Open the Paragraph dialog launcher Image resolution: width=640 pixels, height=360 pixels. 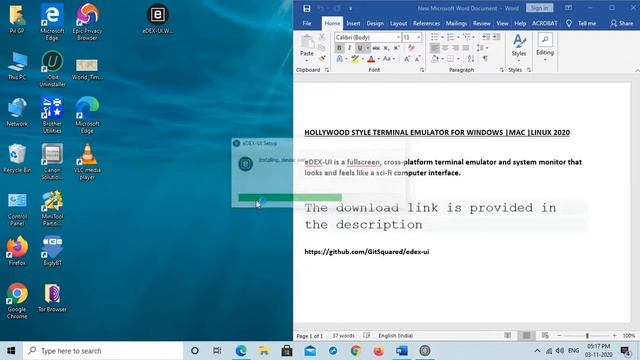(x=501, y=70)
